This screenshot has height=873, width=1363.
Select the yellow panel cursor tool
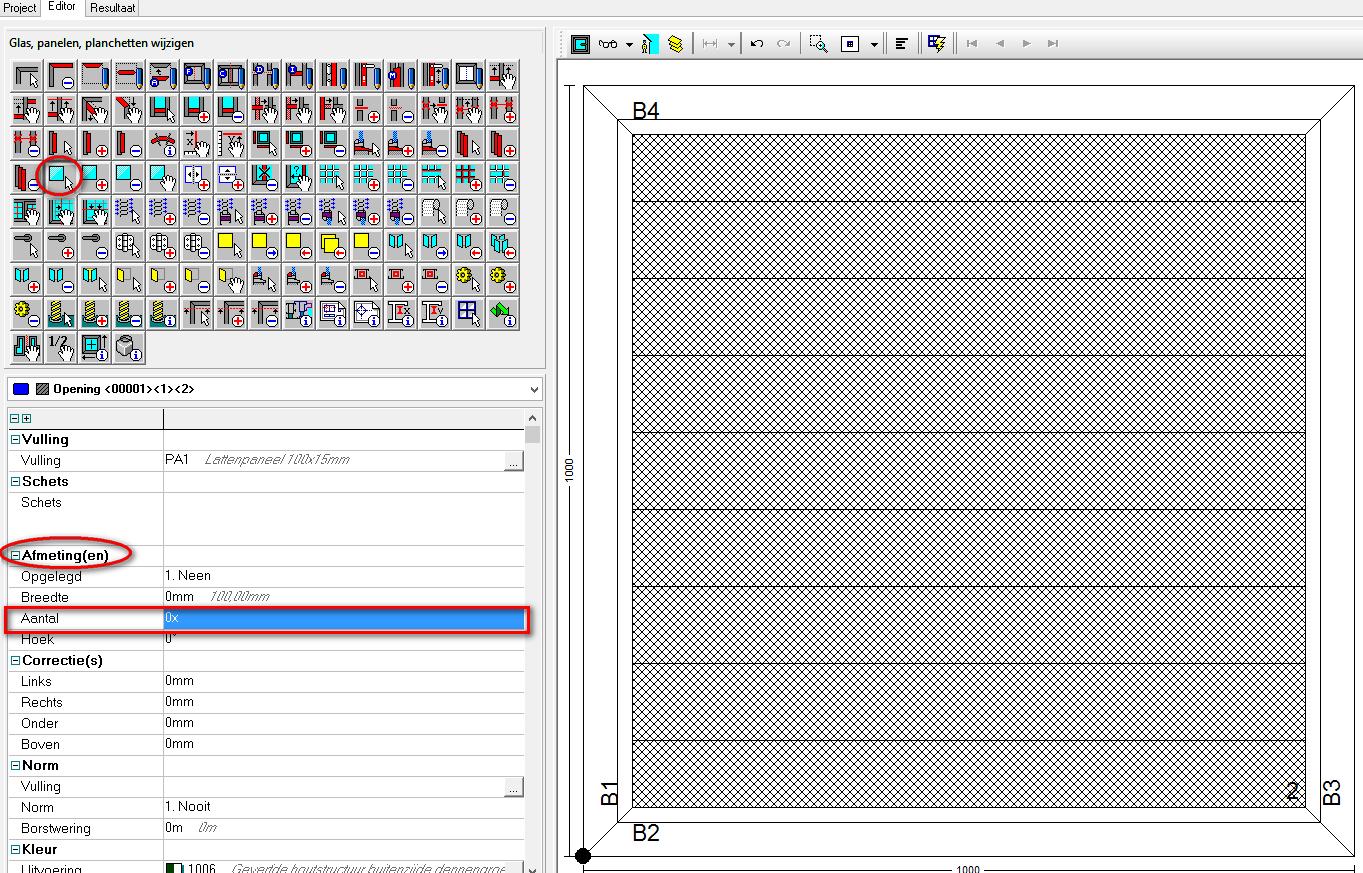tap(231, 245)
